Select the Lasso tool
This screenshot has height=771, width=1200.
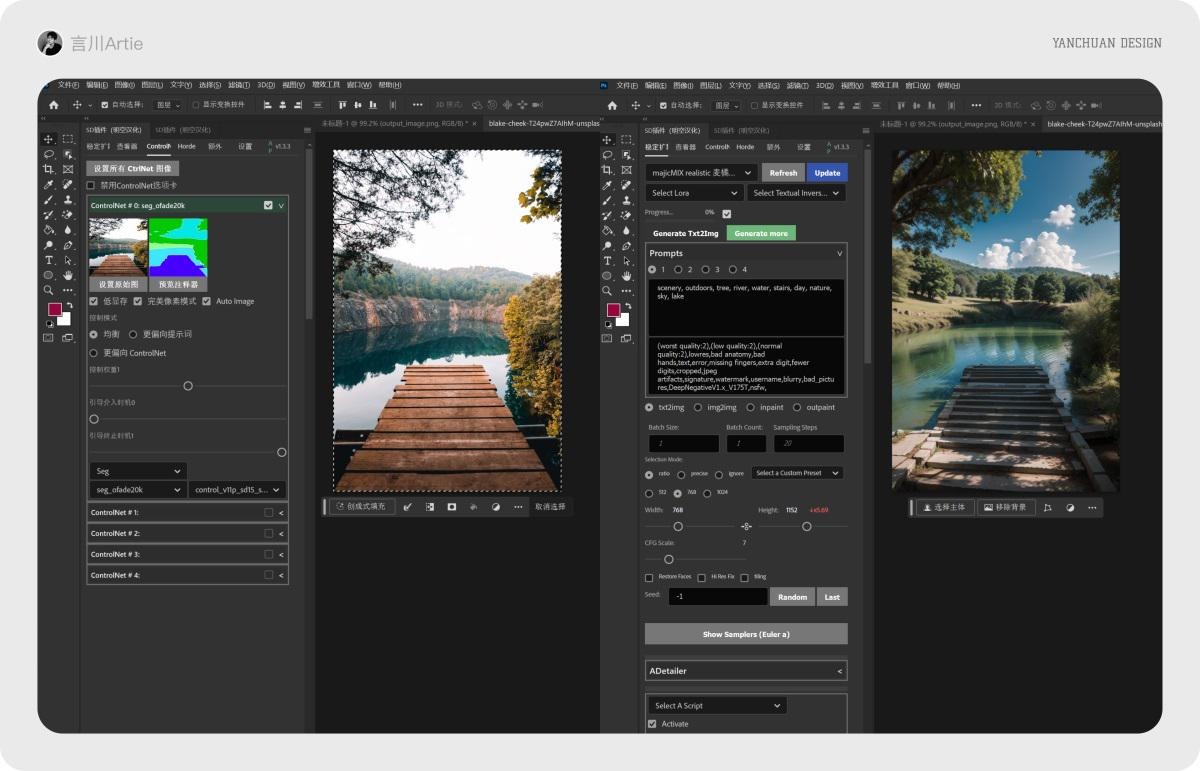48,154
